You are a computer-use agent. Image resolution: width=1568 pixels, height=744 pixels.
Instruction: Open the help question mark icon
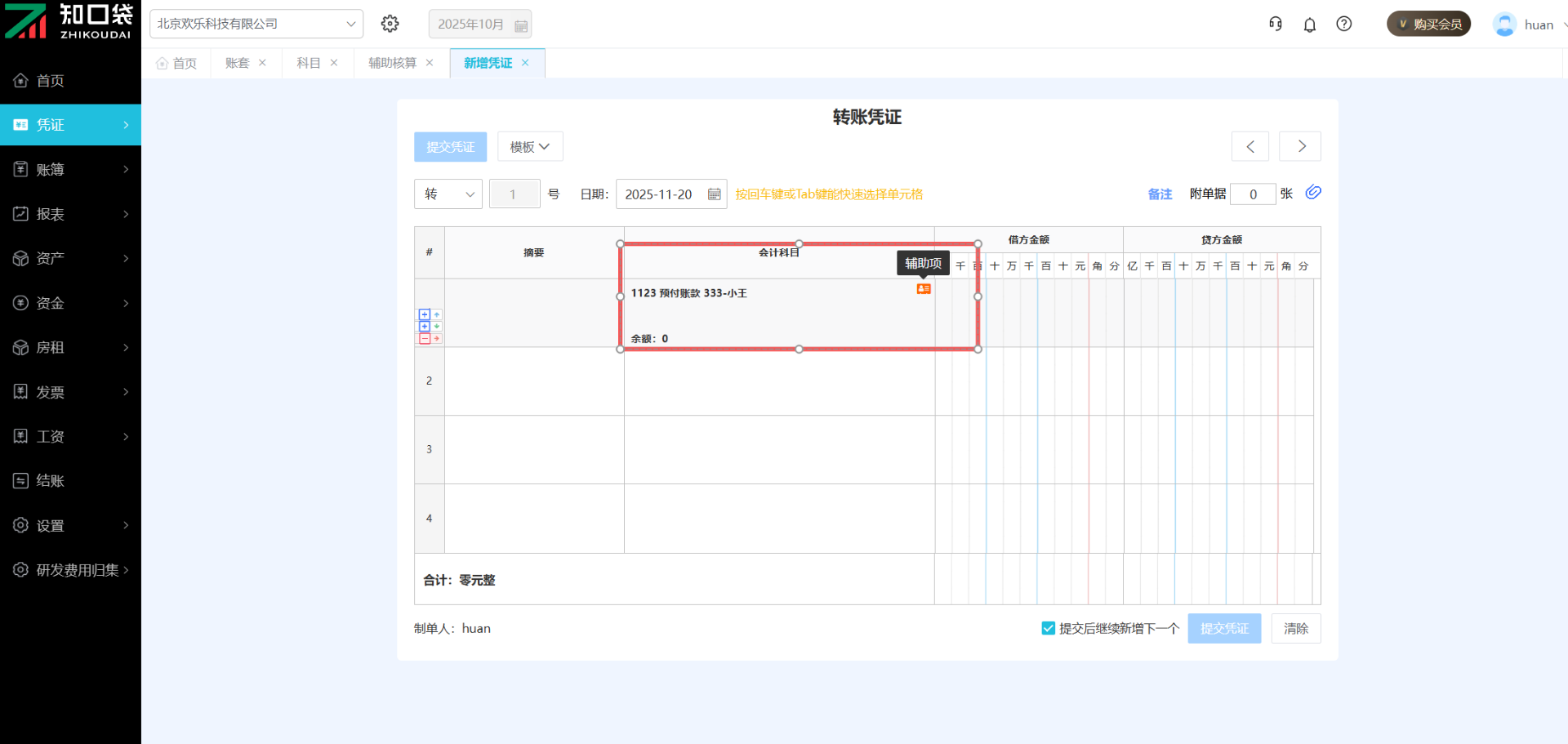1344,25
